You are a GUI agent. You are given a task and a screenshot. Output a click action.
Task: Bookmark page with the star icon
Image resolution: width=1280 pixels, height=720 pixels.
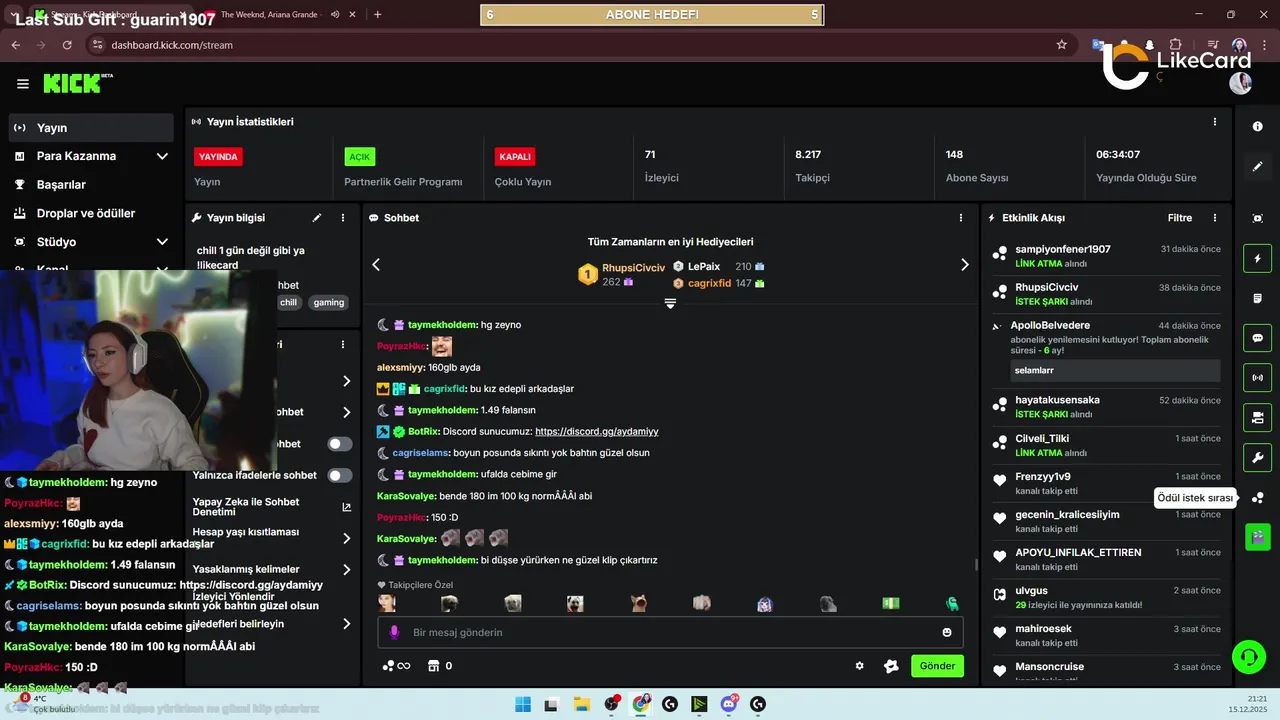1062,45
